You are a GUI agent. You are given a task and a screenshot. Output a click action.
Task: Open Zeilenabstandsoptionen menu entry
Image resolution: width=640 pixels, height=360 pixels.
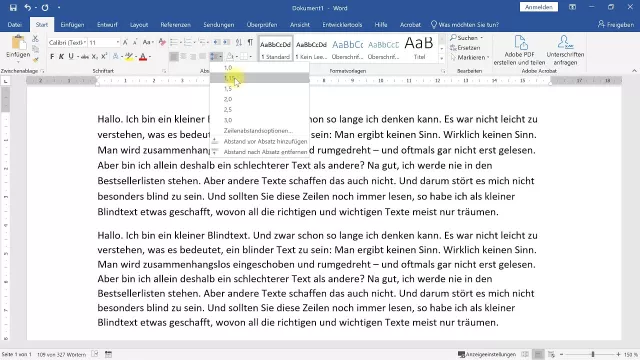[260, 131]
